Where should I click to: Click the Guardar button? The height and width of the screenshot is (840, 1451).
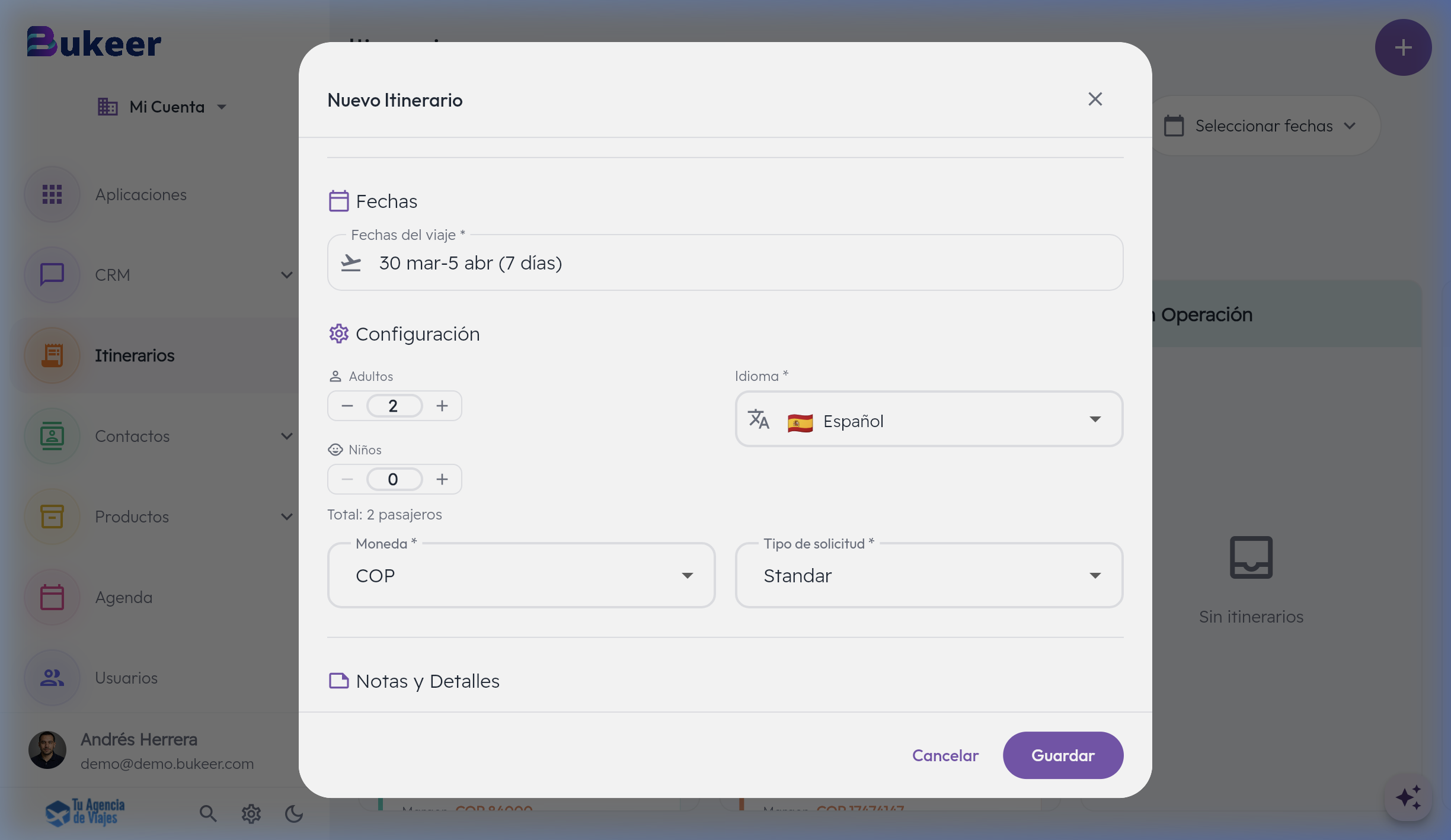(1062, 755)
